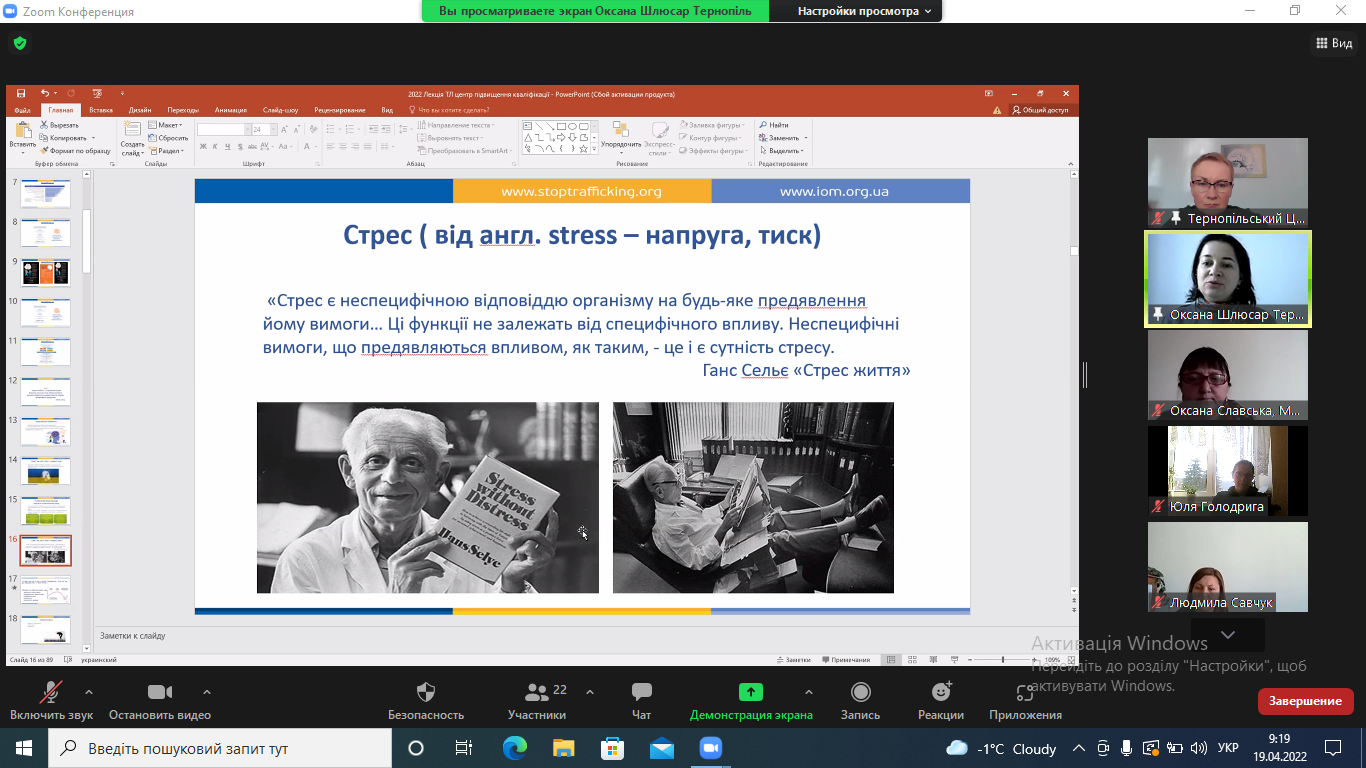Click the www.stoptrafficking.org link on slide
Screen dimensions: 1366x768
coord(581,191)
